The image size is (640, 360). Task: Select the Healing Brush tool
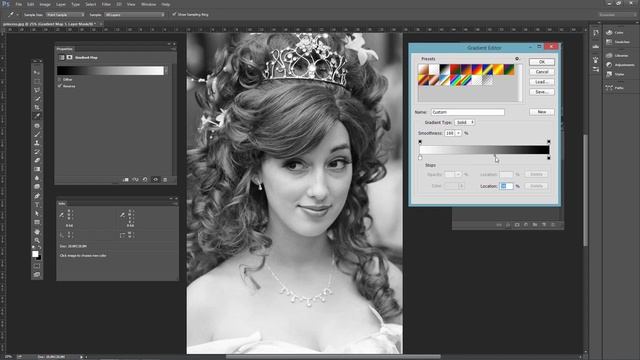[x=37, y=126]
